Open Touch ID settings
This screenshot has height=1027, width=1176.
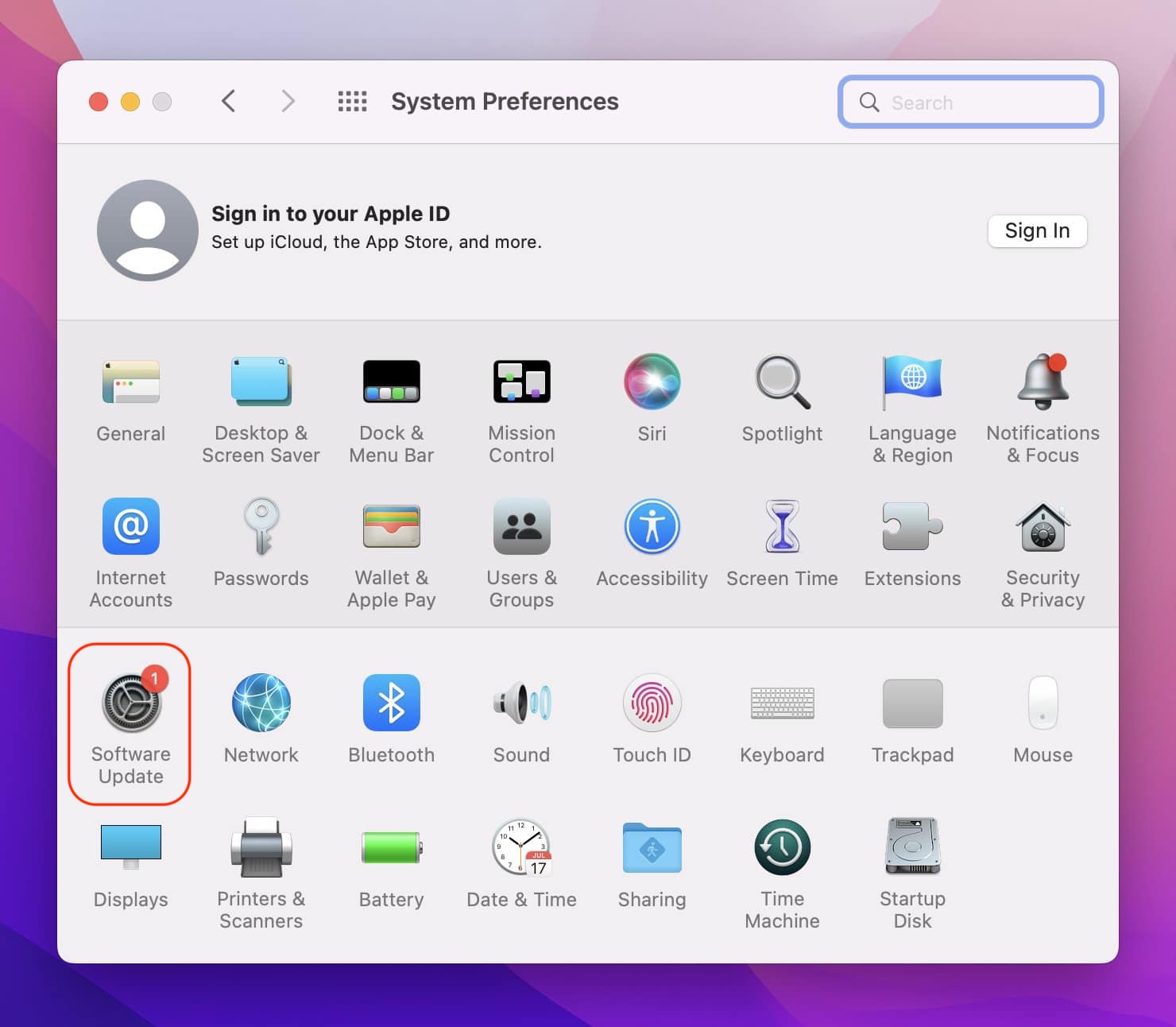[652, 703]
